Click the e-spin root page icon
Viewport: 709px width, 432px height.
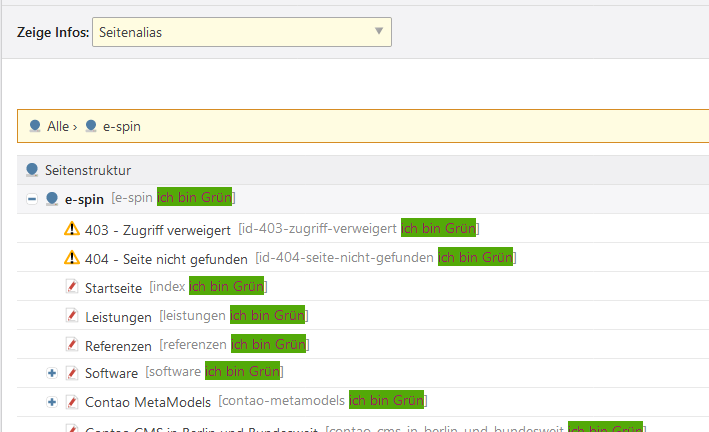[52, 199]
